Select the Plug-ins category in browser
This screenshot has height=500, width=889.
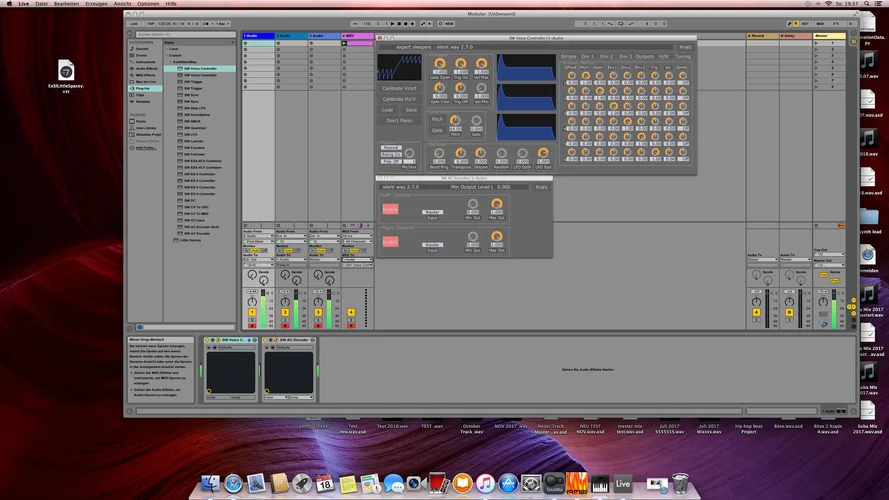coord(142,88)
